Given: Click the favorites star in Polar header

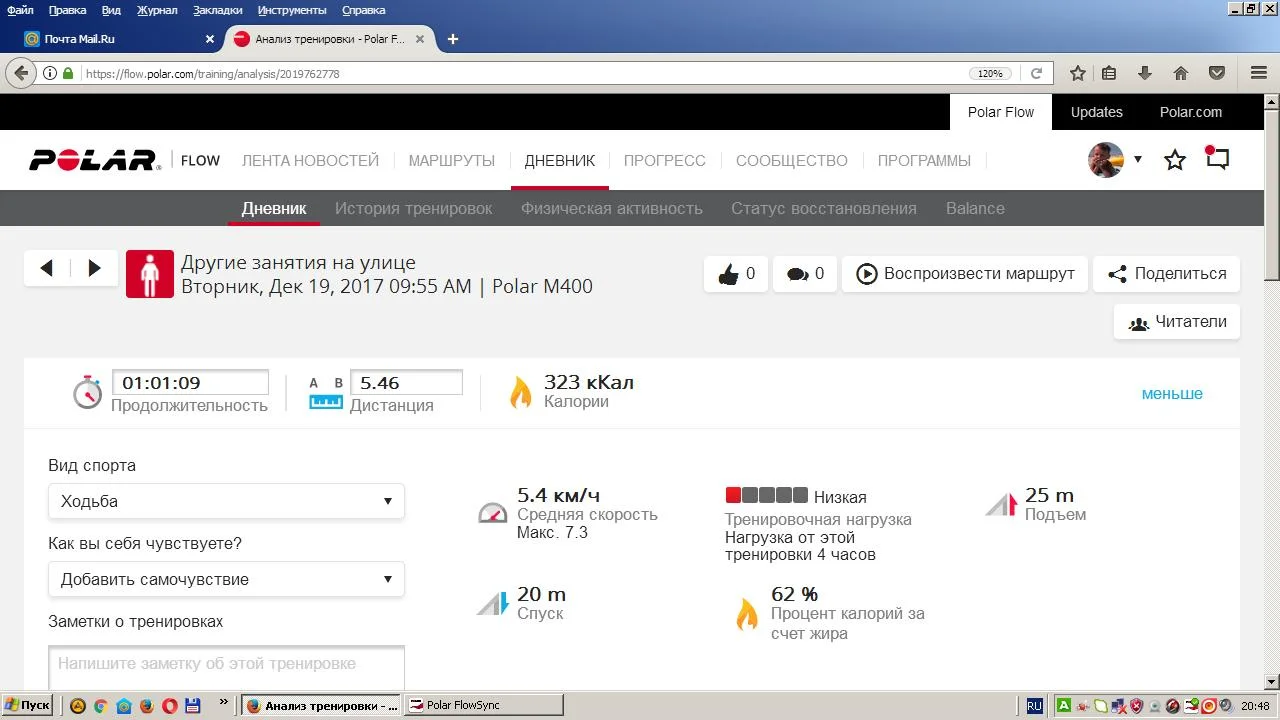Looking at the screenshot, I should (x=1175, y=160).
